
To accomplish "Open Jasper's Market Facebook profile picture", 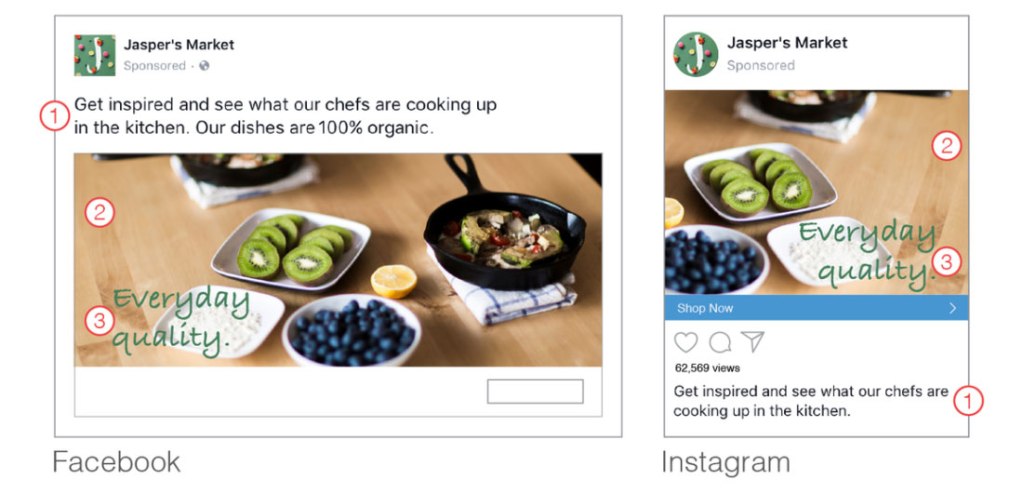I will click(x=95, y=55).
